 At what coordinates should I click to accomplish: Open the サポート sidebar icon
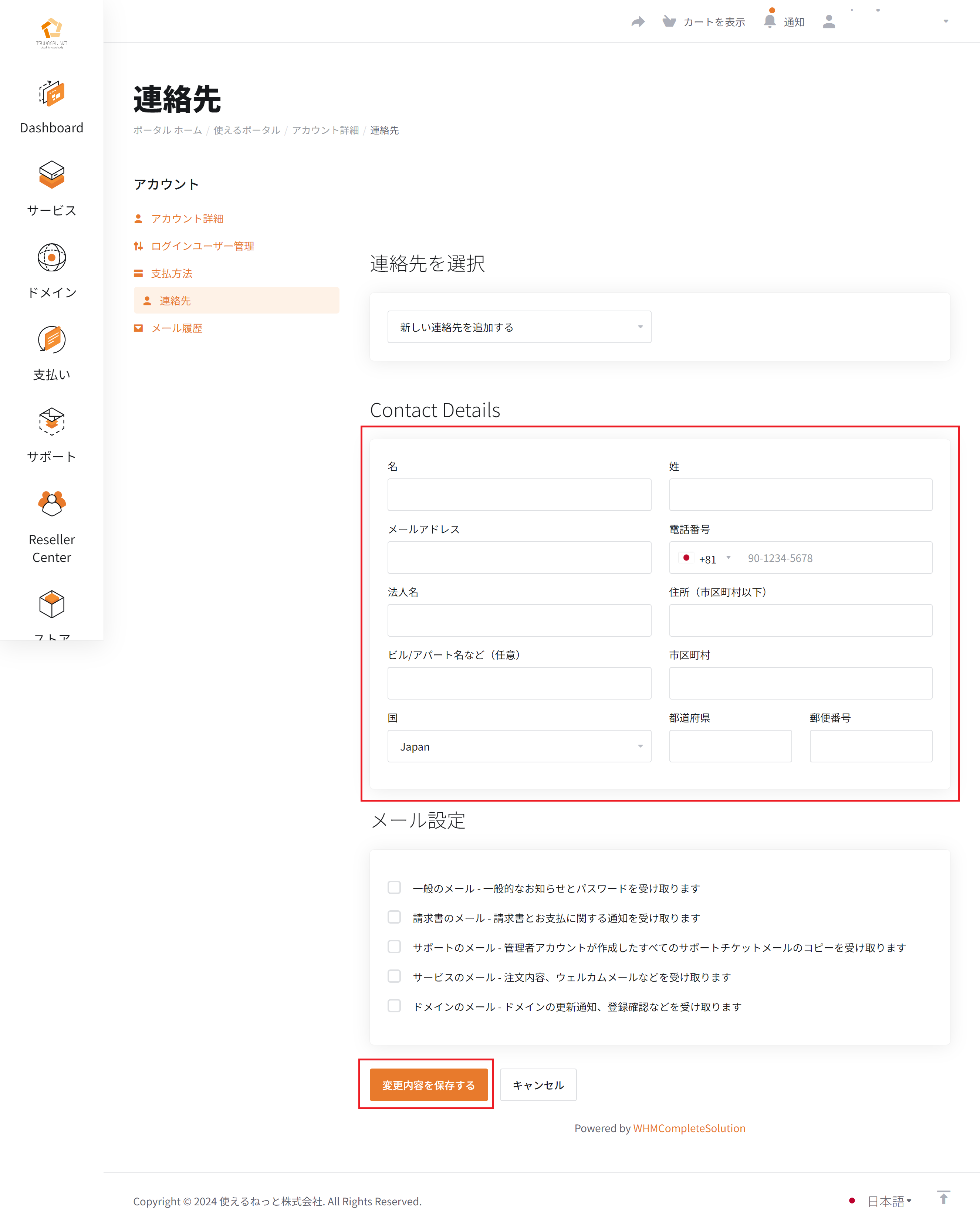point(51,422)
